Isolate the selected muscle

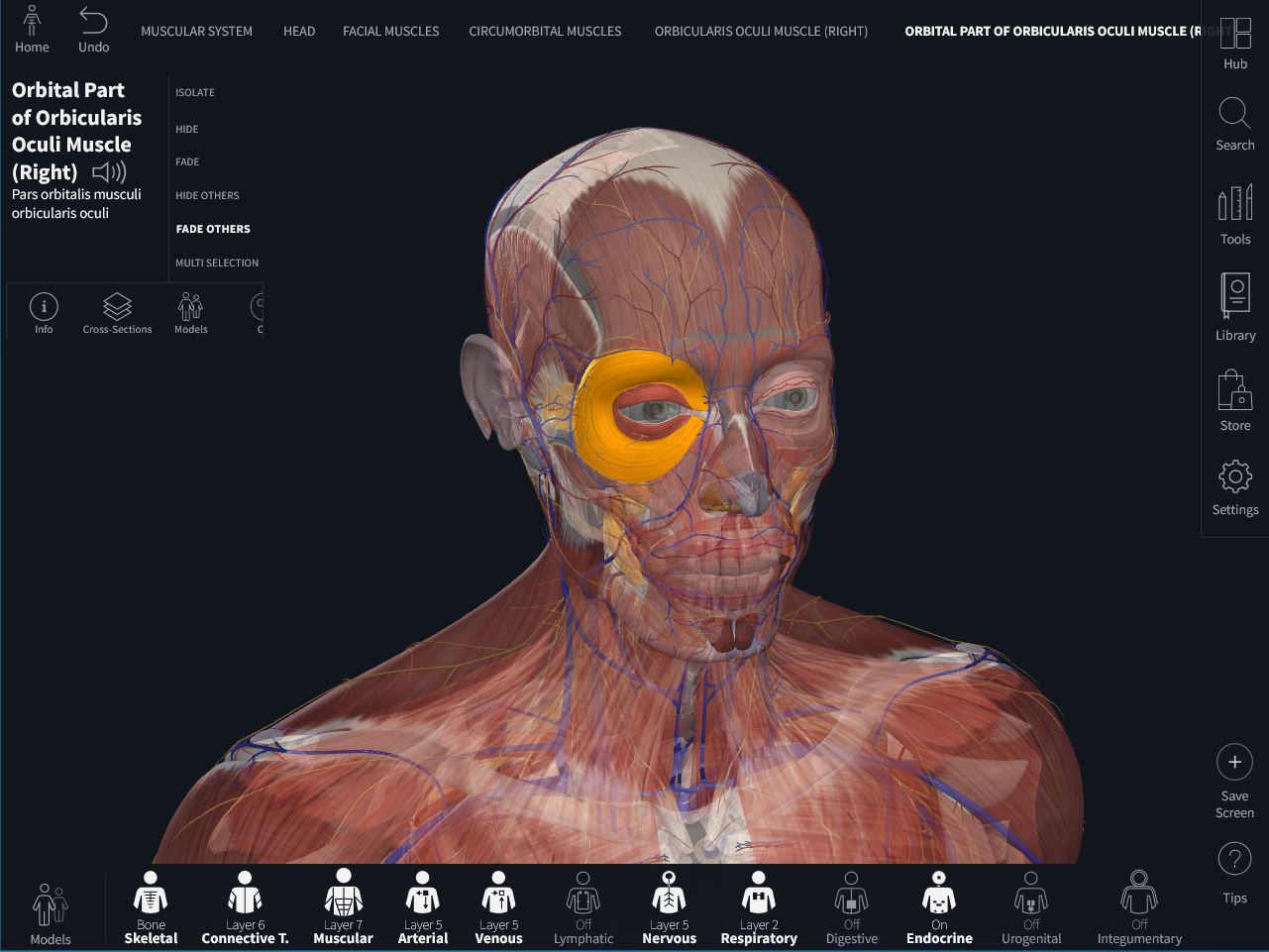(x=195, y=92)
